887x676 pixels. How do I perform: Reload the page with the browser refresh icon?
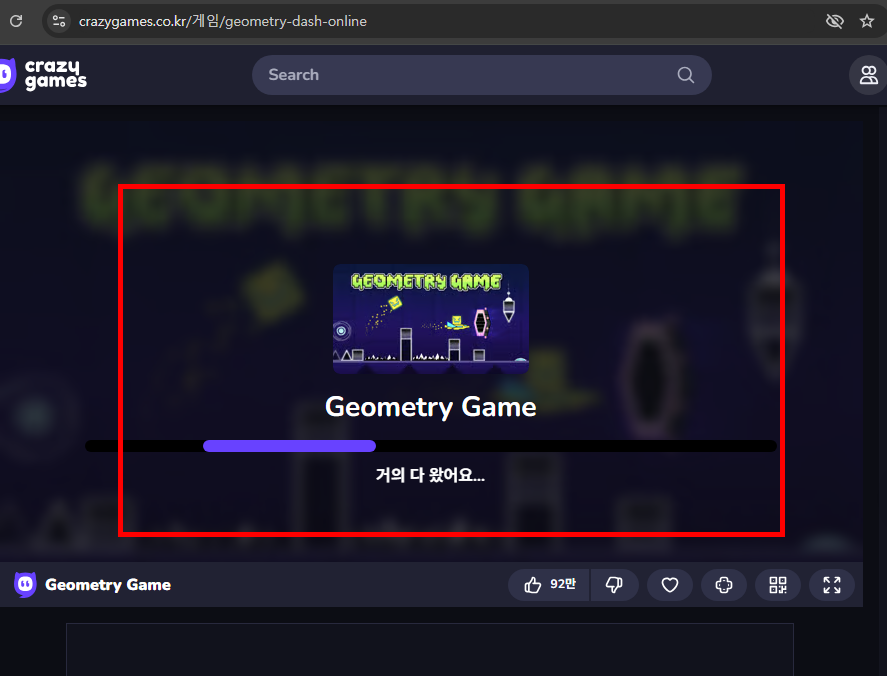[x=16, y=21]
